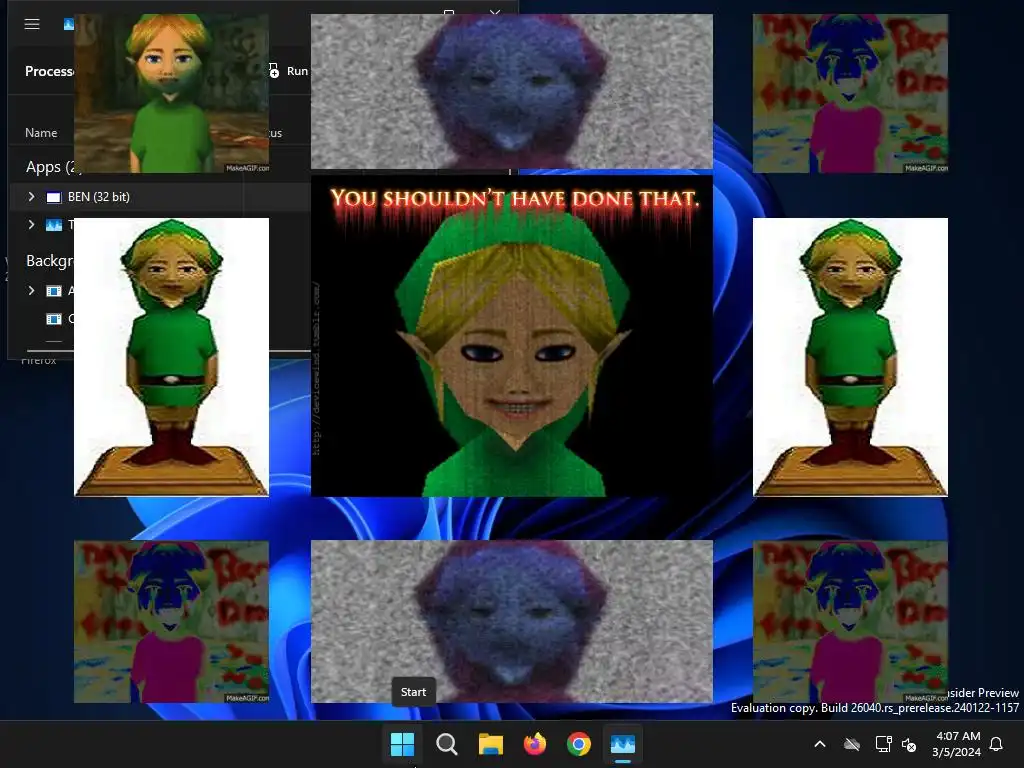Show hidden system tray icons
The image size is (1024, 768).
click(820, 744)
